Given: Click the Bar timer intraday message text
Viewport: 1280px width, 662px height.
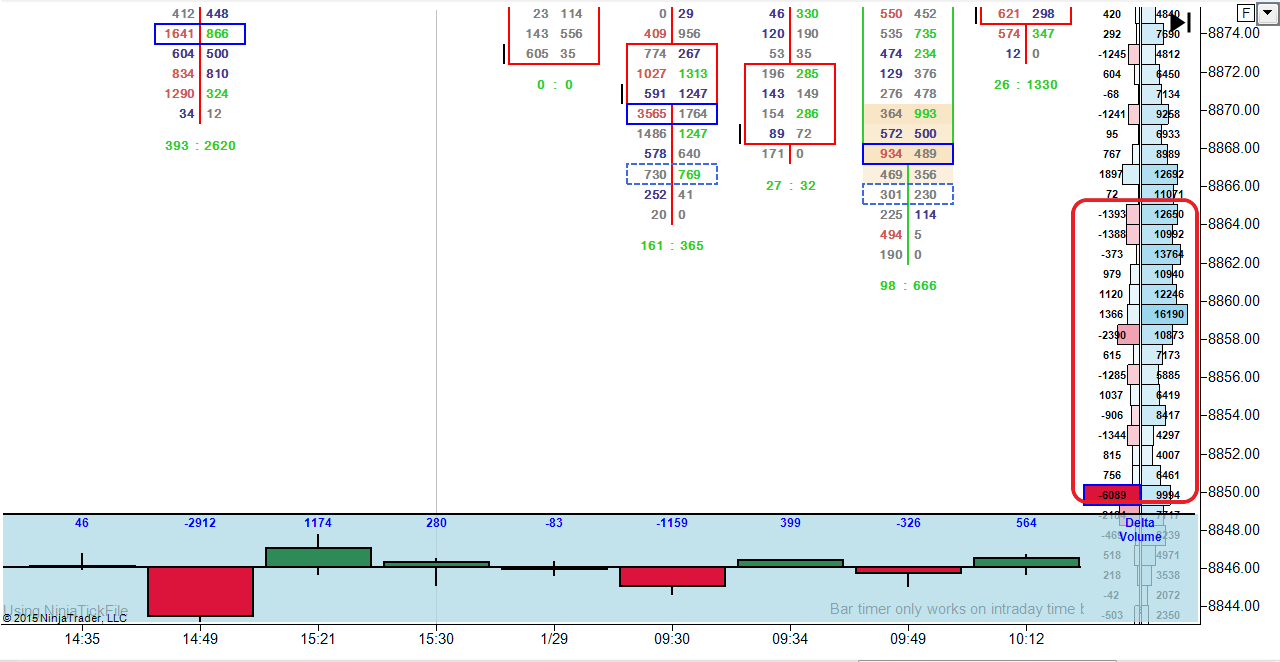Looking at the screenshot, I should pos(957,608).
